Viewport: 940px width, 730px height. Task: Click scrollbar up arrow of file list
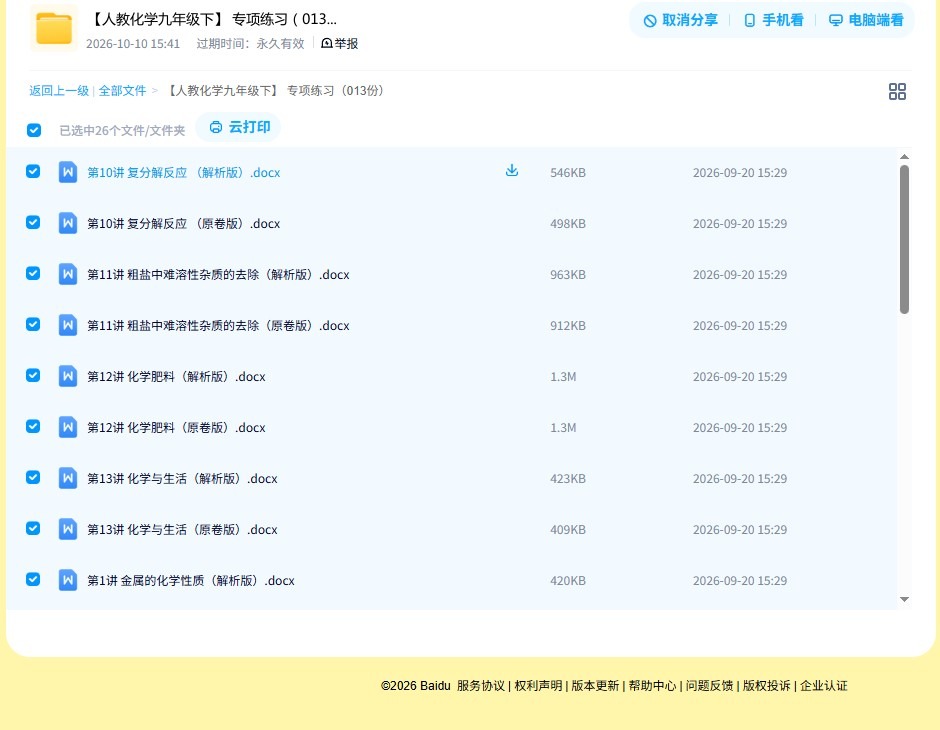tap(904, 156)
